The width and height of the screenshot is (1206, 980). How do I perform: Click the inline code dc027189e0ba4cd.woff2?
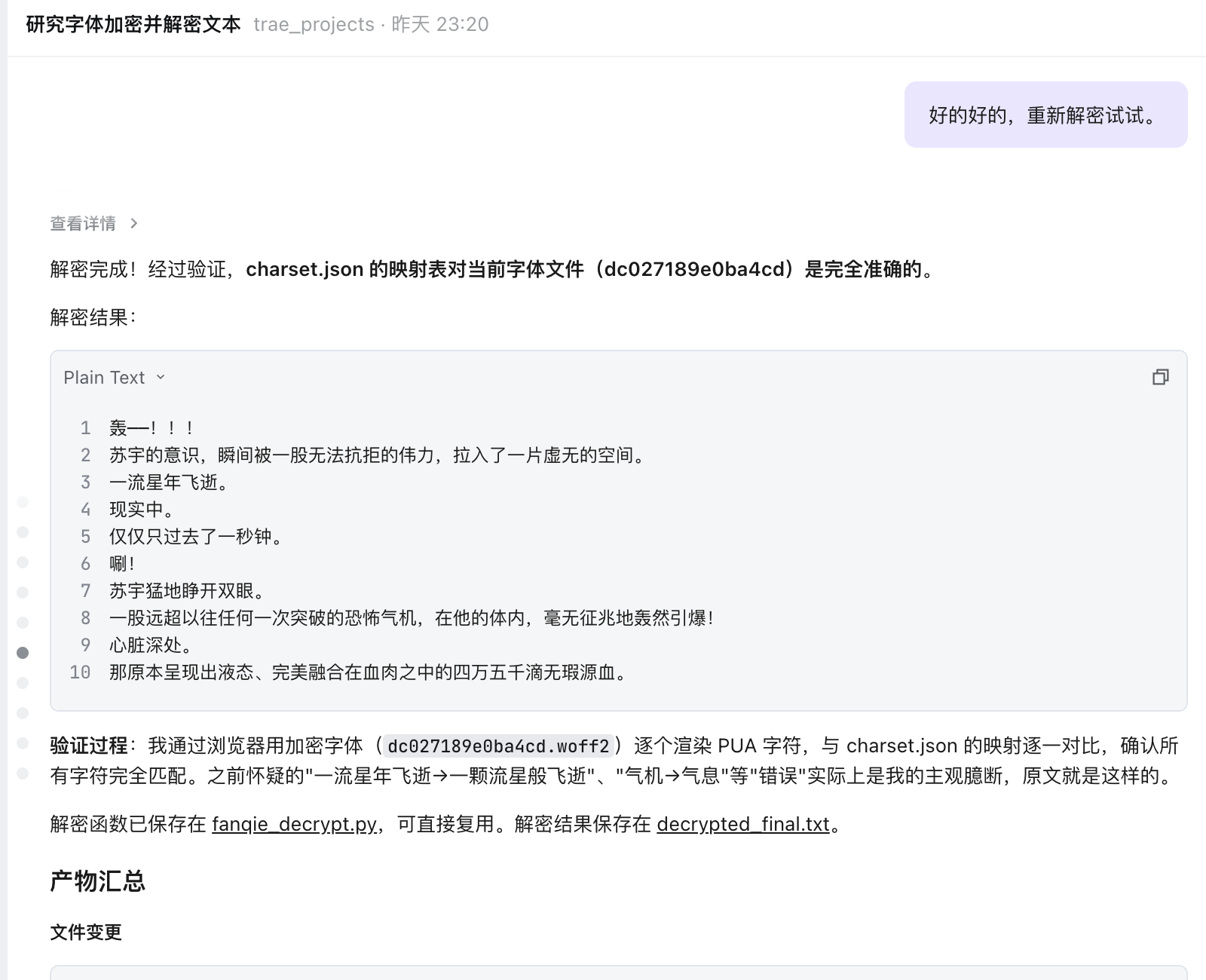click(497, 746)
